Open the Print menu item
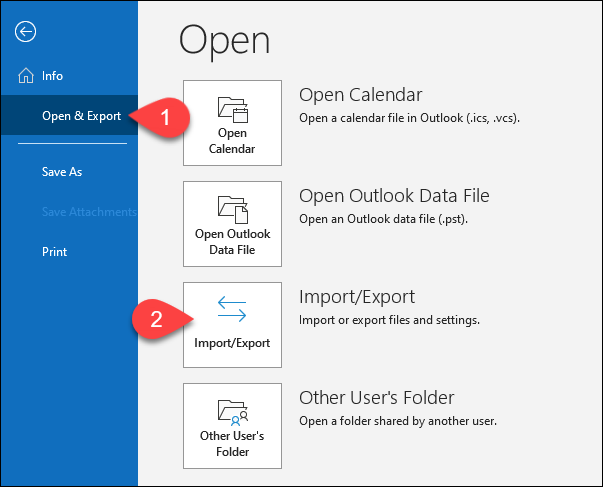This screenshot has width=603, height=487. 54,252
